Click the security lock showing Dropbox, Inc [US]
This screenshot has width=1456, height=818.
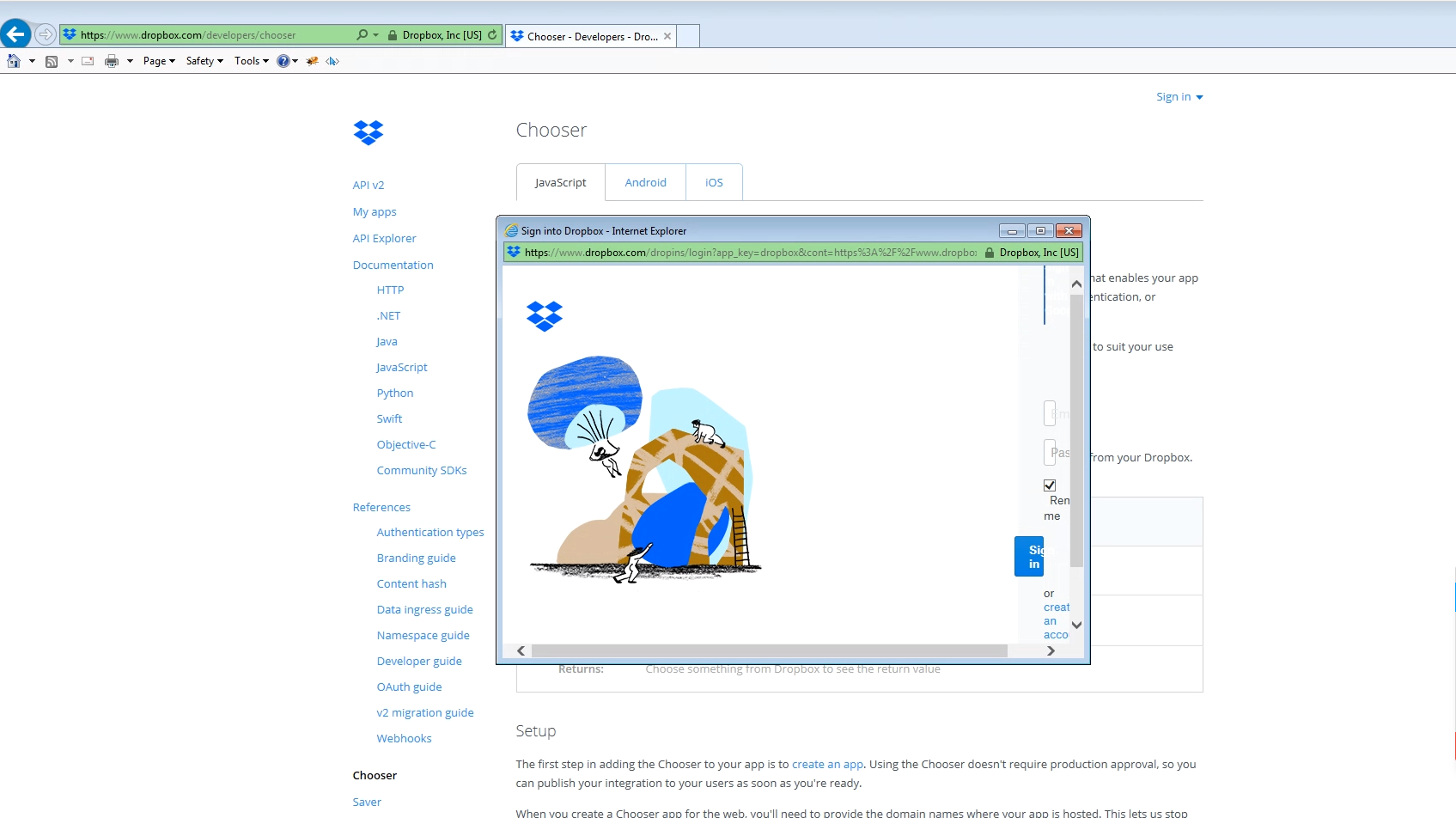click(x=391, y=34)
